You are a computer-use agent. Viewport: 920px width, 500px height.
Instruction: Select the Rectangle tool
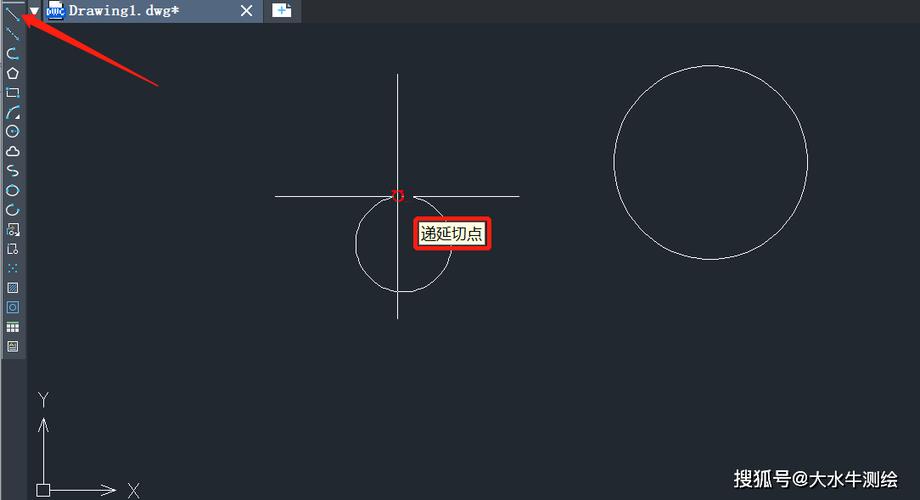[x=12, y=92]
